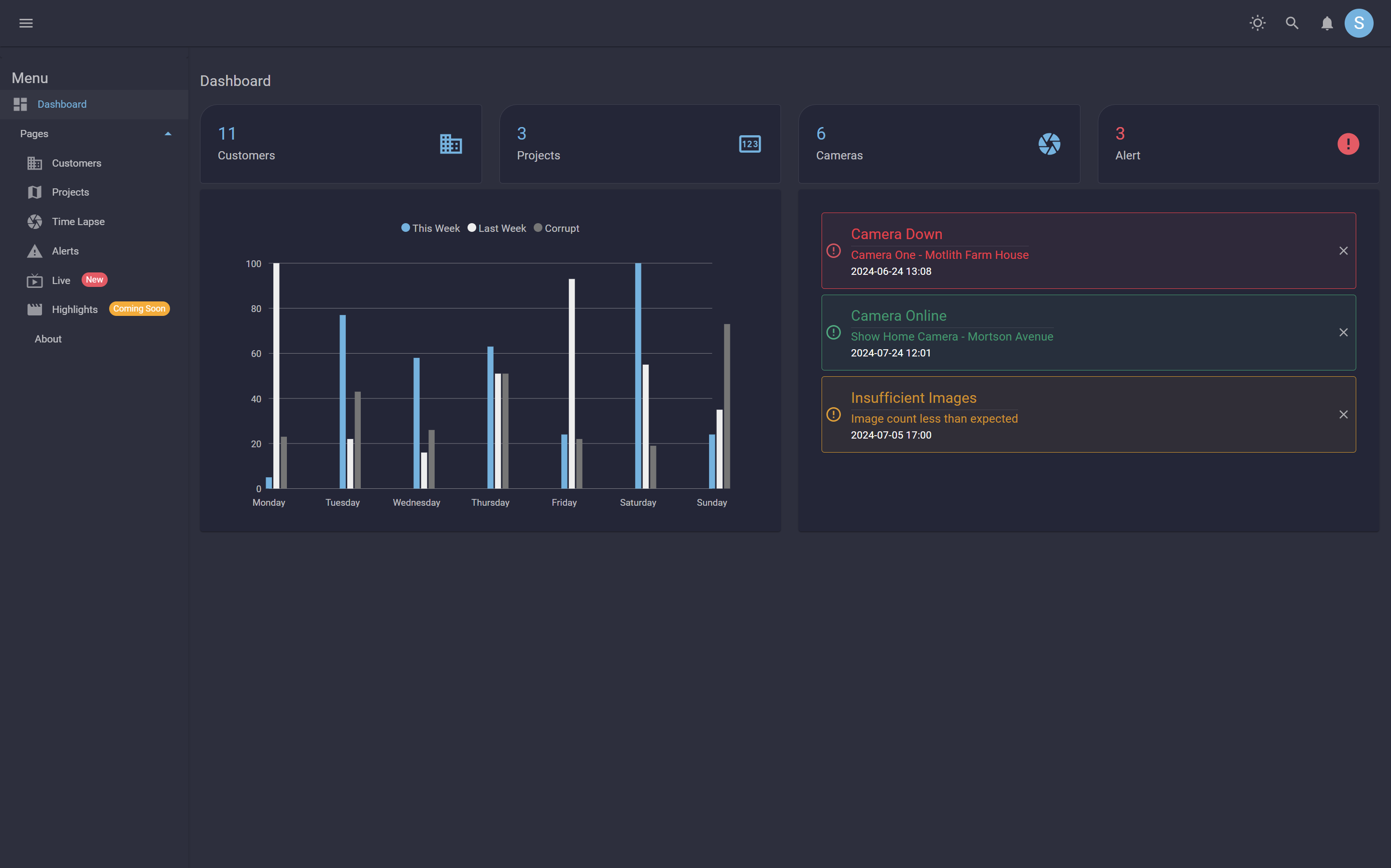
Task: Click the red Alert exclamation icon
Action: pyautogui.click(x=1348, y=143)
